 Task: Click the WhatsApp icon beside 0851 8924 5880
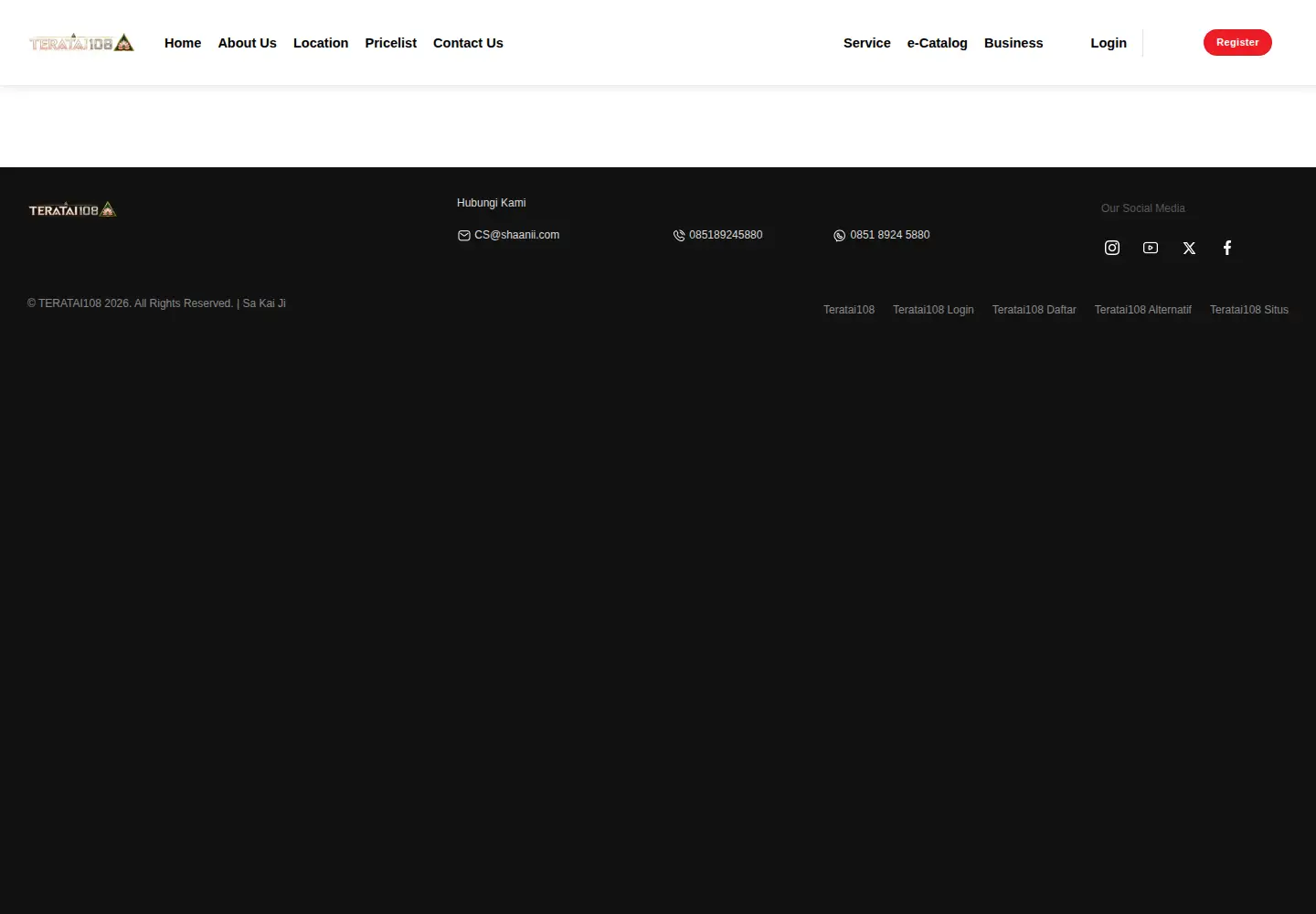[840, 236]
